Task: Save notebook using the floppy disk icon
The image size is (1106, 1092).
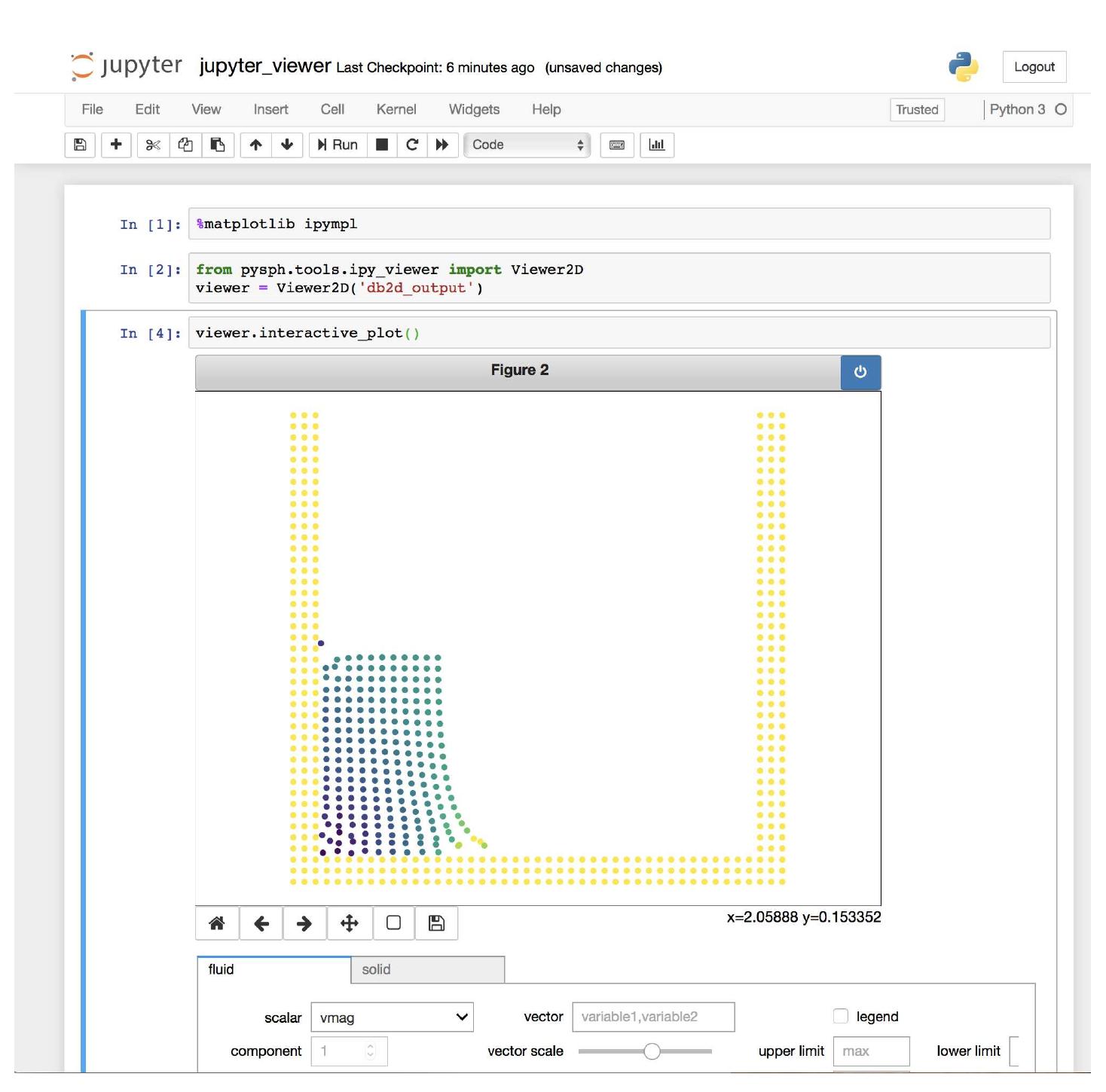Action: pyautogui.click(x=80, y=145)
